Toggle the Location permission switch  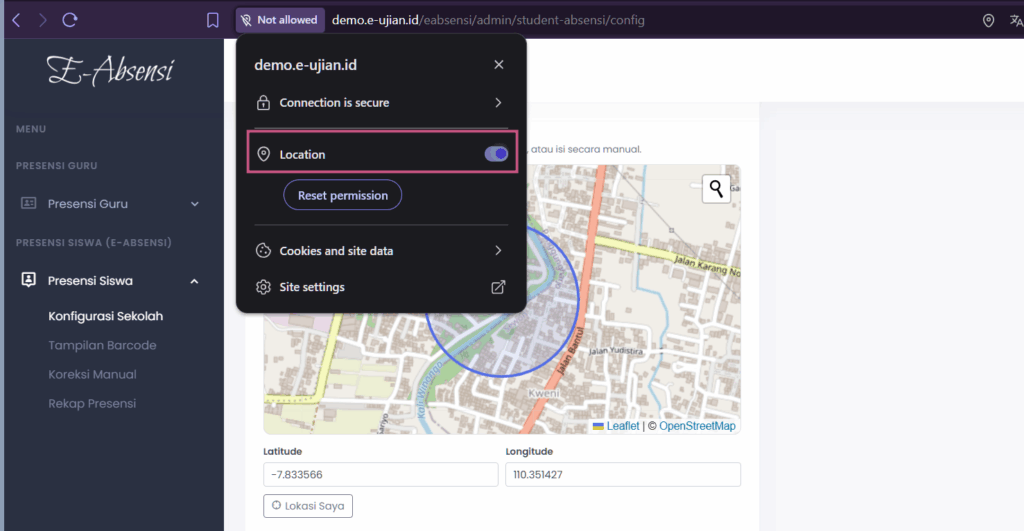[496, 153]
